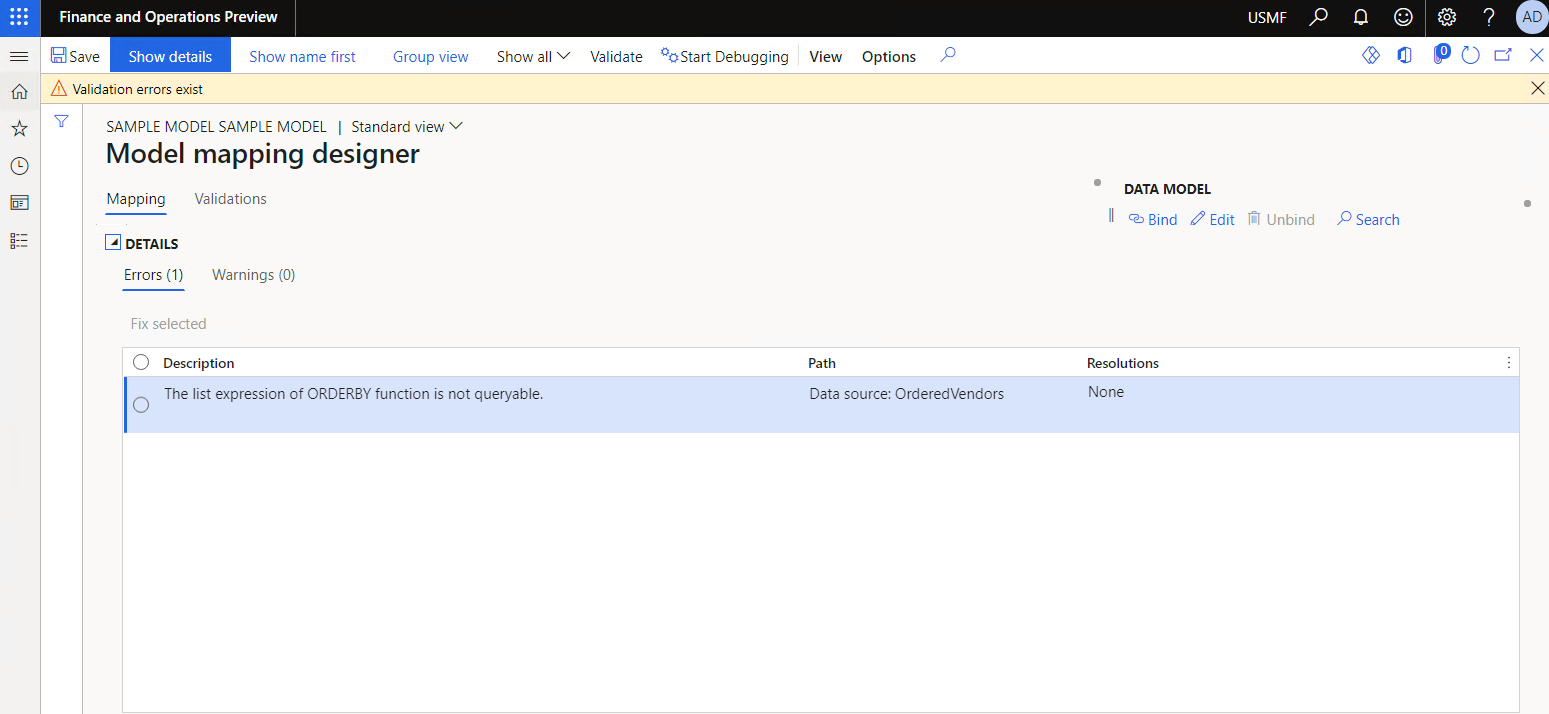Open the company search magnifier icon
This screenshot has height=714, width=1549.
(x=1319, y=17)
